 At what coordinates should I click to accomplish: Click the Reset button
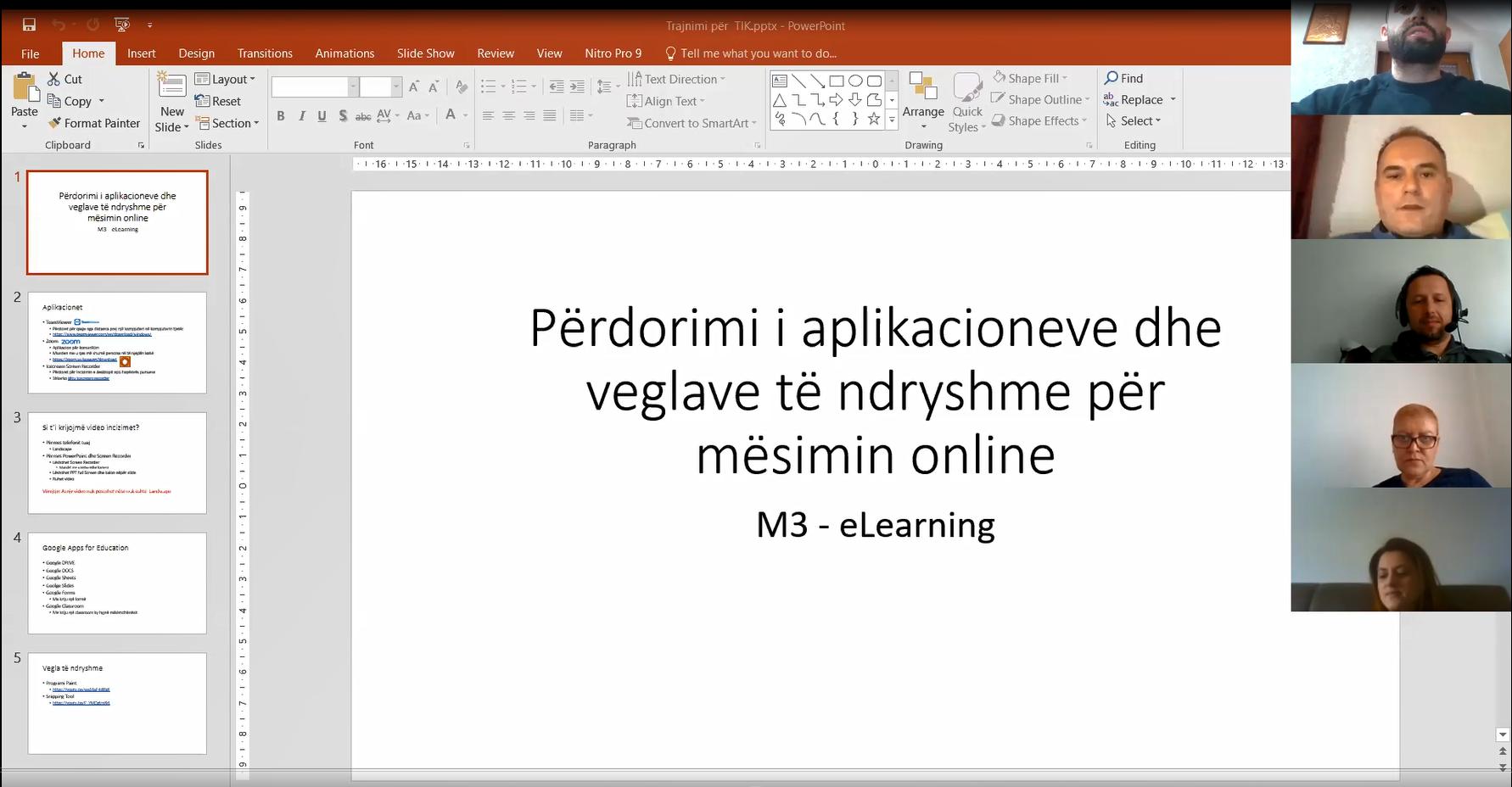218,101
